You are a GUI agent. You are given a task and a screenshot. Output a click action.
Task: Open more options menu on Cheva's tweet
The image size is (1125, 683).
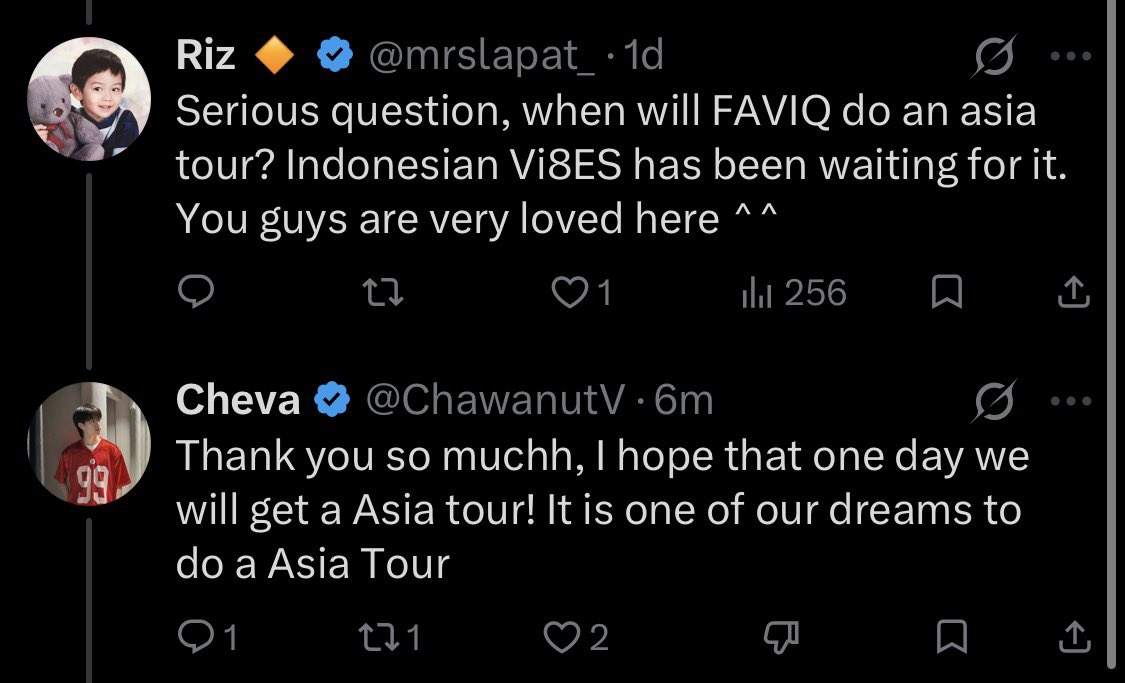[1070, 400]
